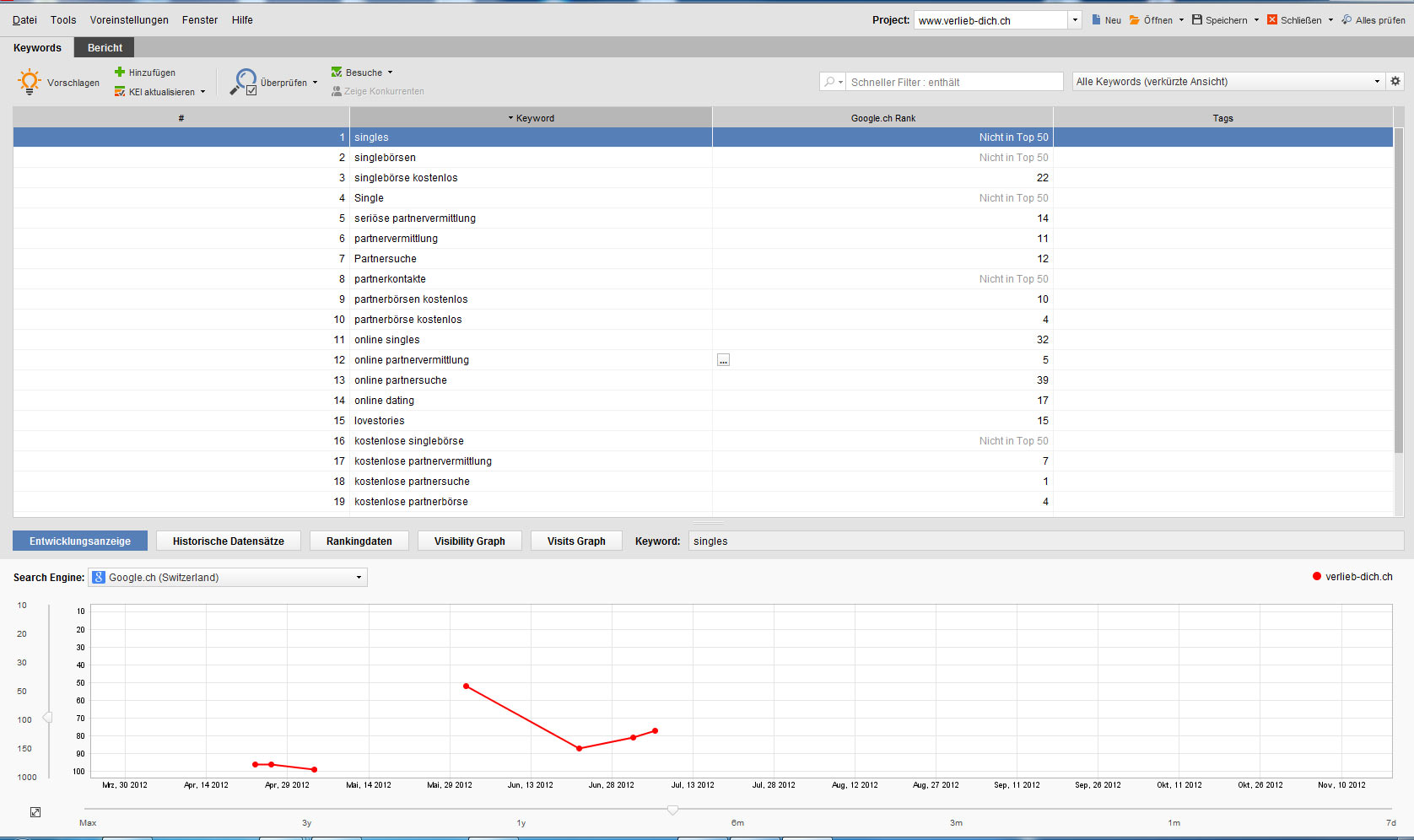The height and width of the screenshot is (840, 1414).
Task: Click the verlieb-dich.ch red legend dot
Action: [x=1316, y=577]
